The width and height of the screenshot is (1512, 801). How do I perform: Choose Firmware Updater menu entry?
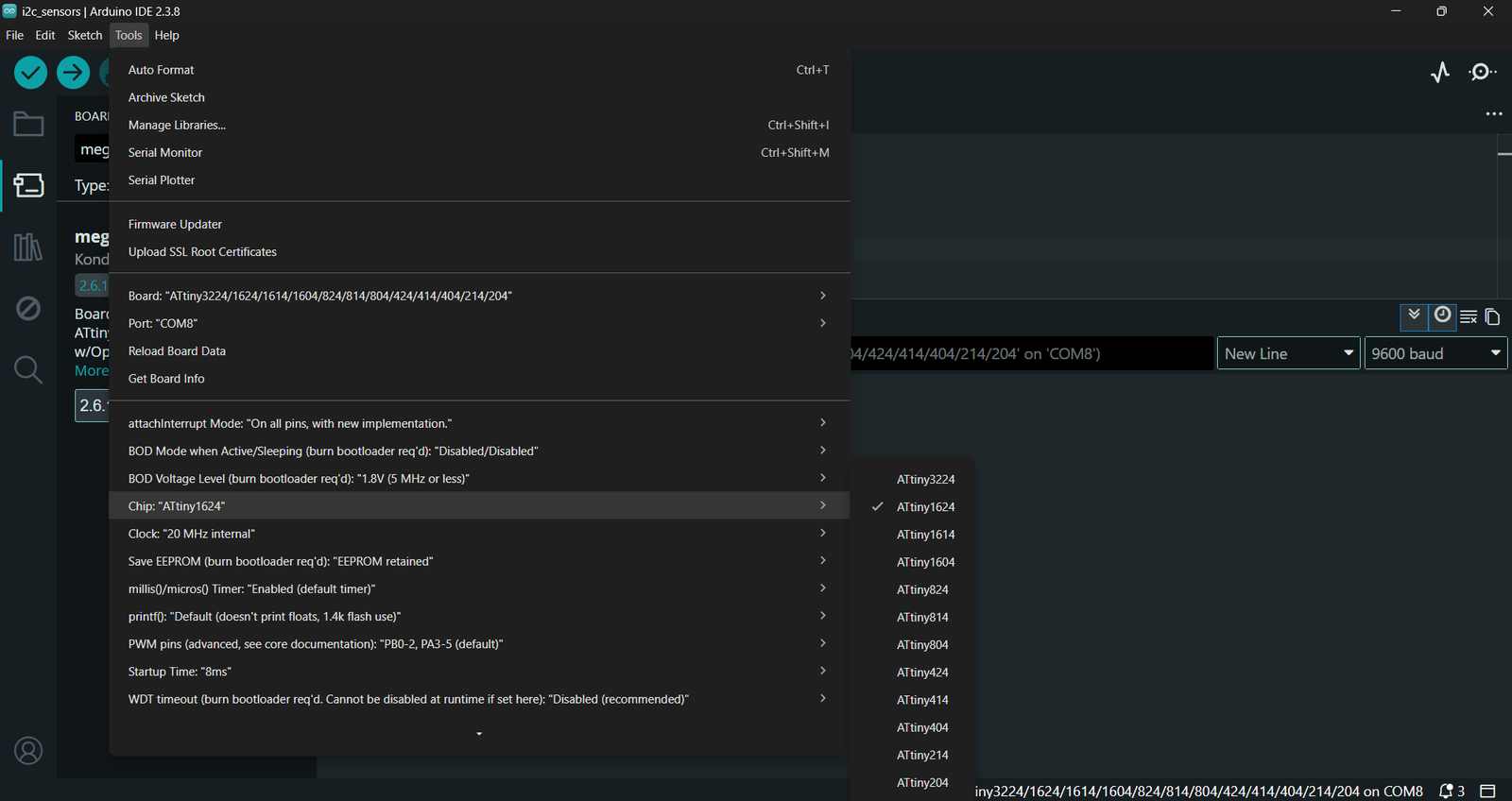tap(479, 224)
